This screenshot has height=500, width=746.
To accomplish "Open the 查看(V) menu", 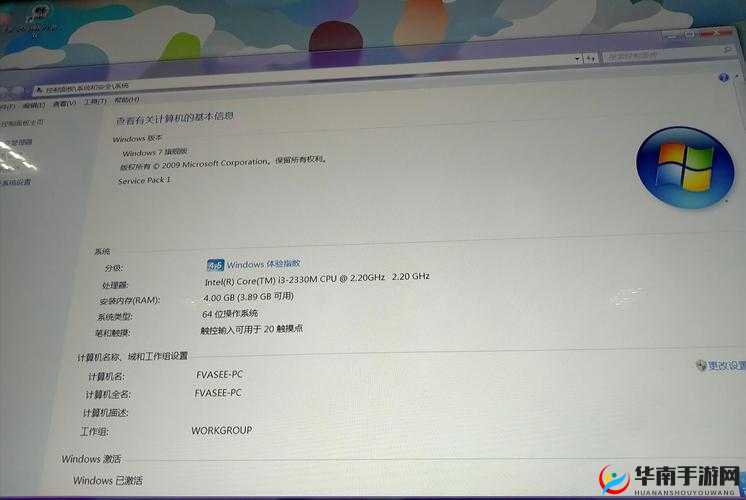I will [64, 103].
